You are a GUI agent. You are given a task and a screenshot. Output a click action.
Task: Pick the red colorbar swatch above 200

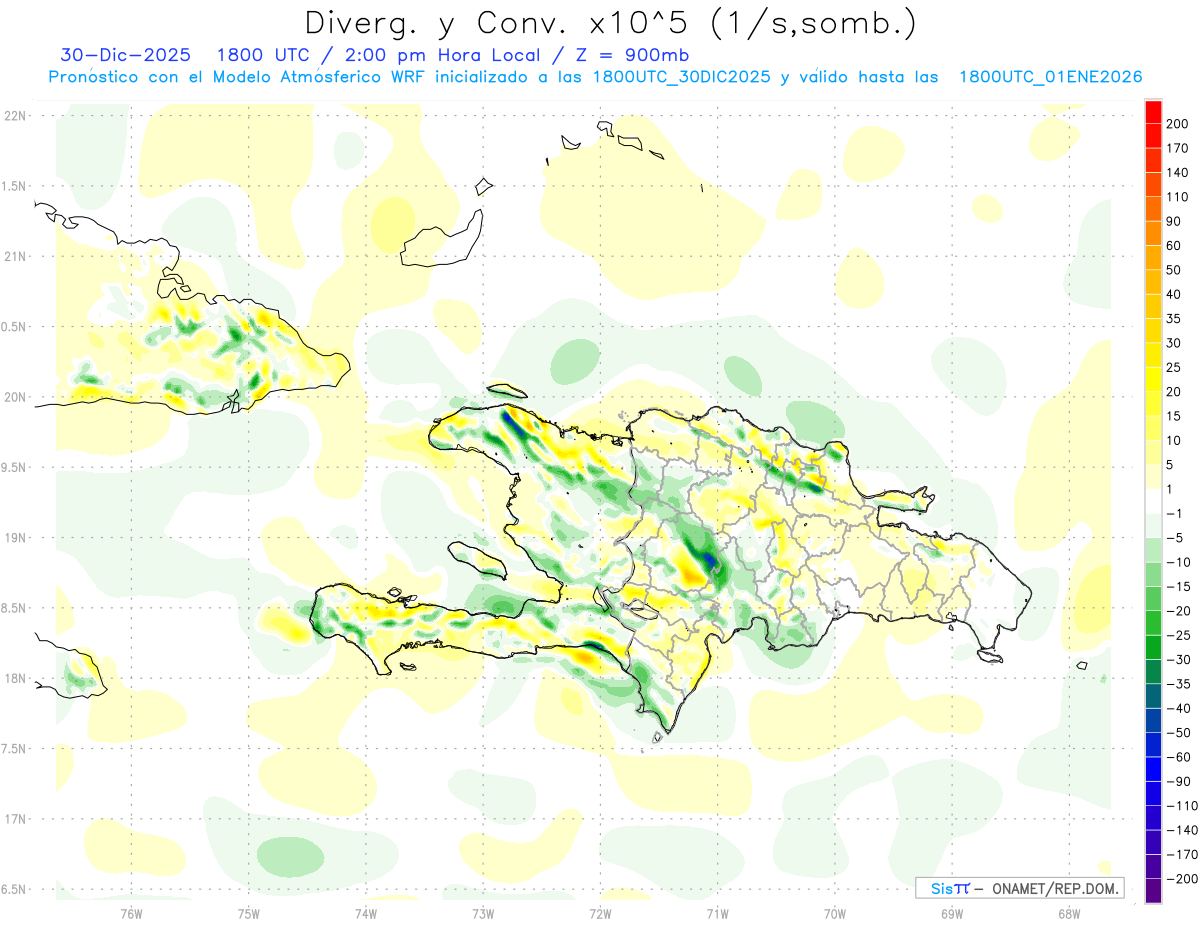1153,112
